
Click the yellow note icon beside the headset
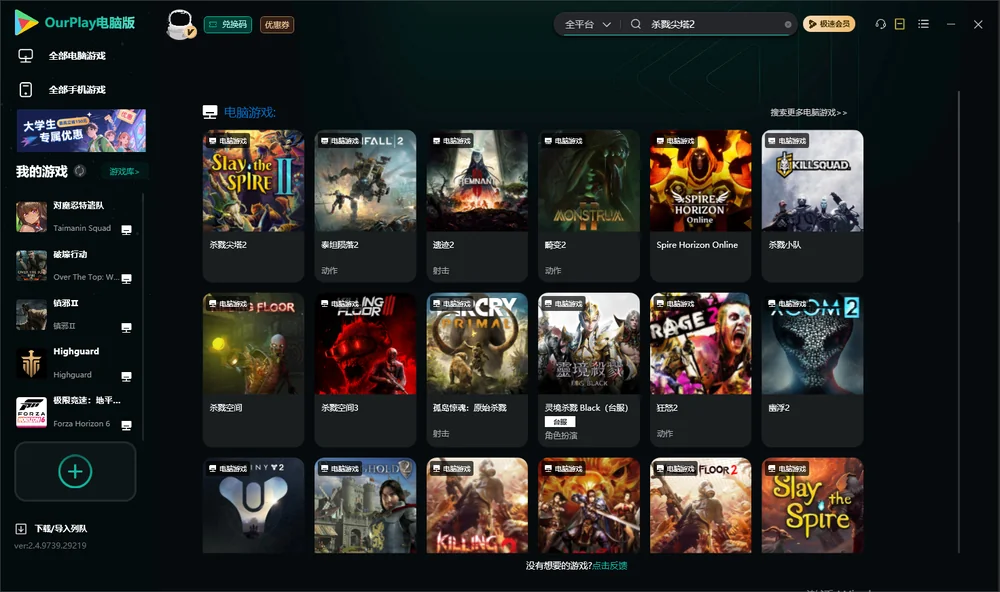[x=900, y=24]
